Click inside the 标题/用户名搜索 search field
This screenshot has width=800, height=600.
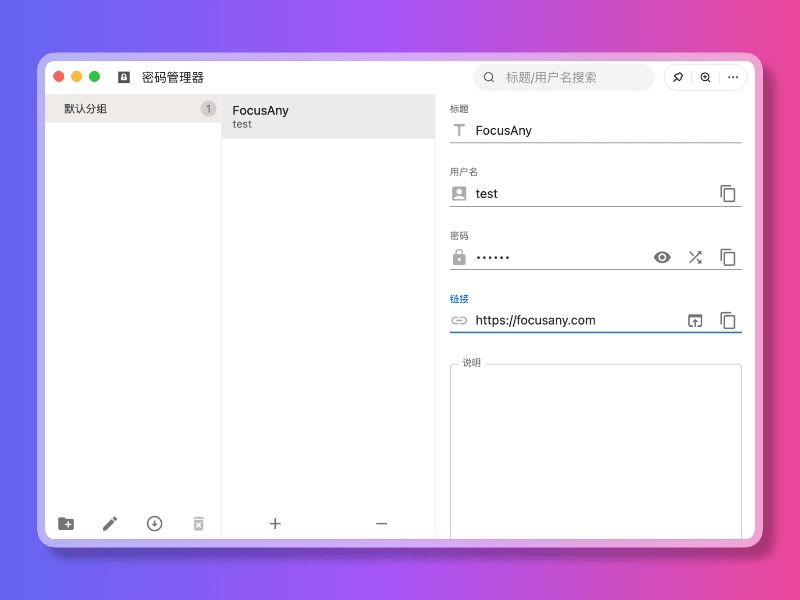tap(563, 77)
